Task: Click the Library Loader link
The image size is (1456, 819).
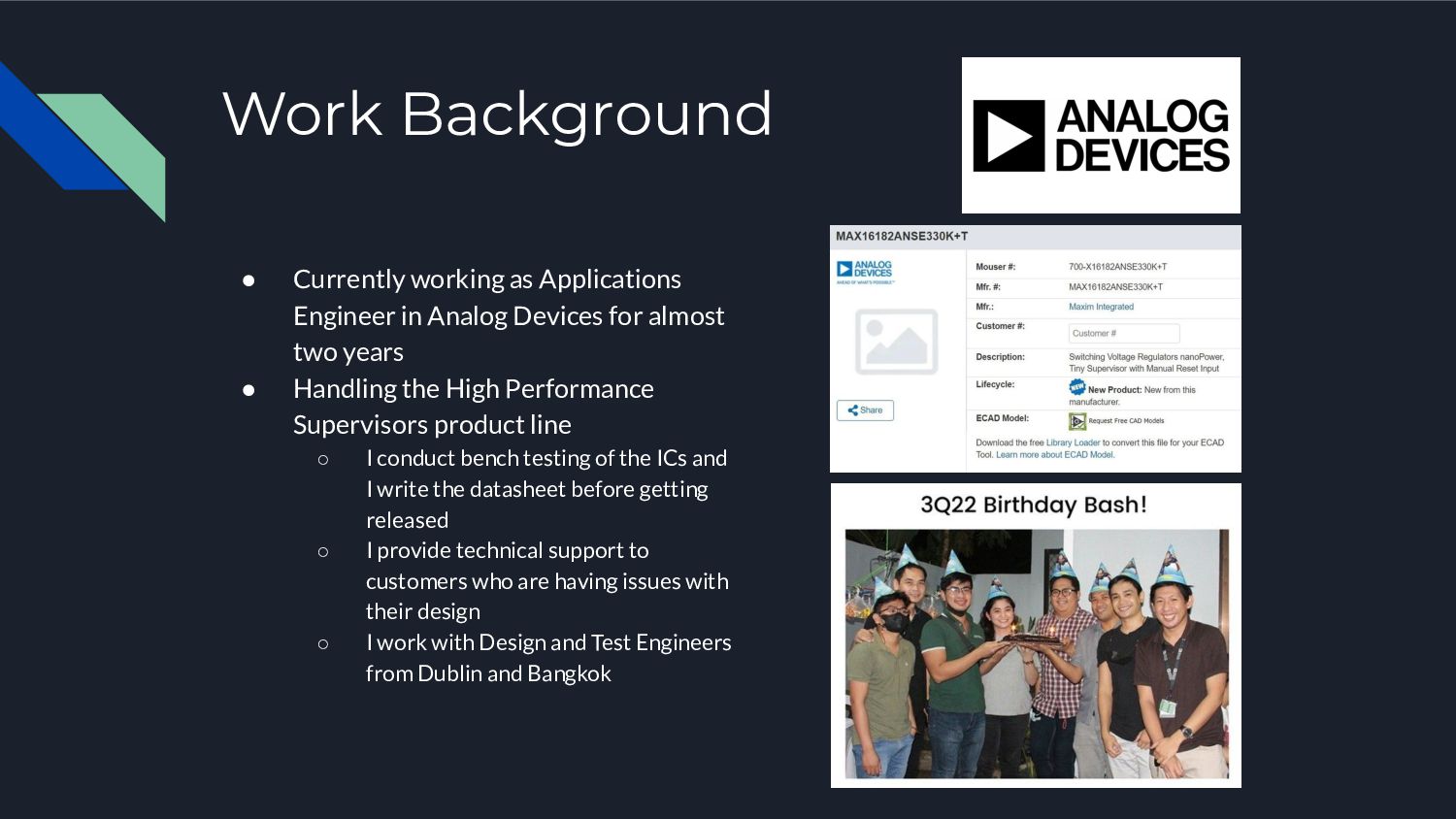Action: pos(1073,442)
